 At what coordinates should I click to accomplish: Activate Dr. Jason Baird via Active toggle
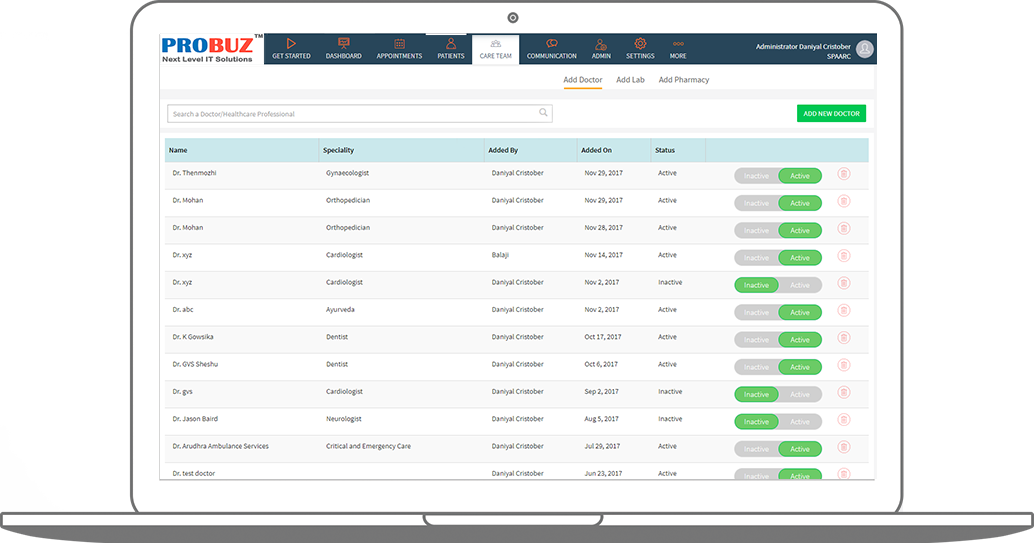pos(800,422)
